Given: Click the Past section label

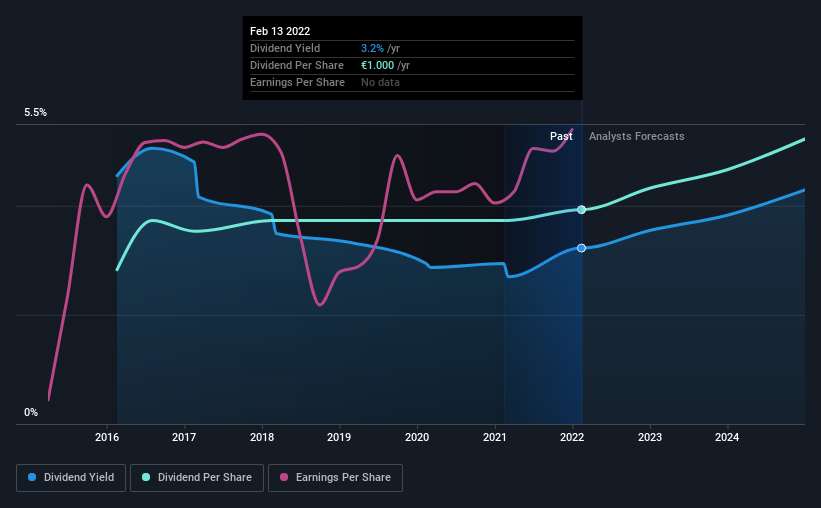Looking at the screenshot, I should point(561,136).
